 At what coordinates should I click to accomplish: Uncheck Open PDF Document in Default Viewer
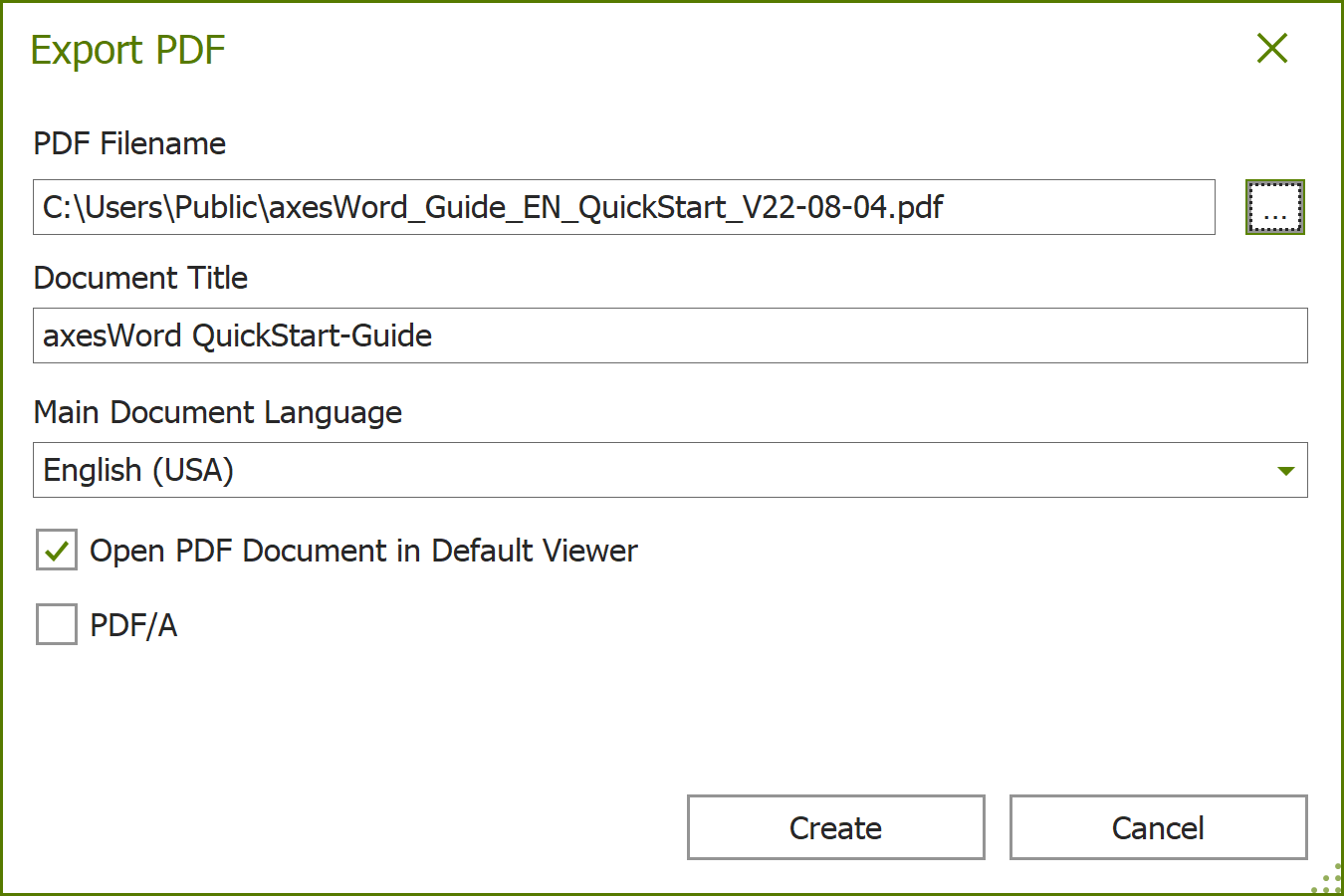[57, 550]
